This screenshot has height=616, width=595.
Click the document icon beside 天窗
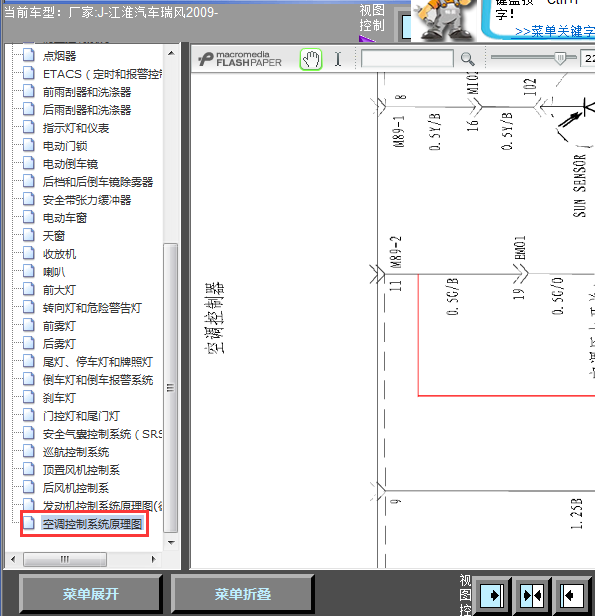tap(29, 235)
